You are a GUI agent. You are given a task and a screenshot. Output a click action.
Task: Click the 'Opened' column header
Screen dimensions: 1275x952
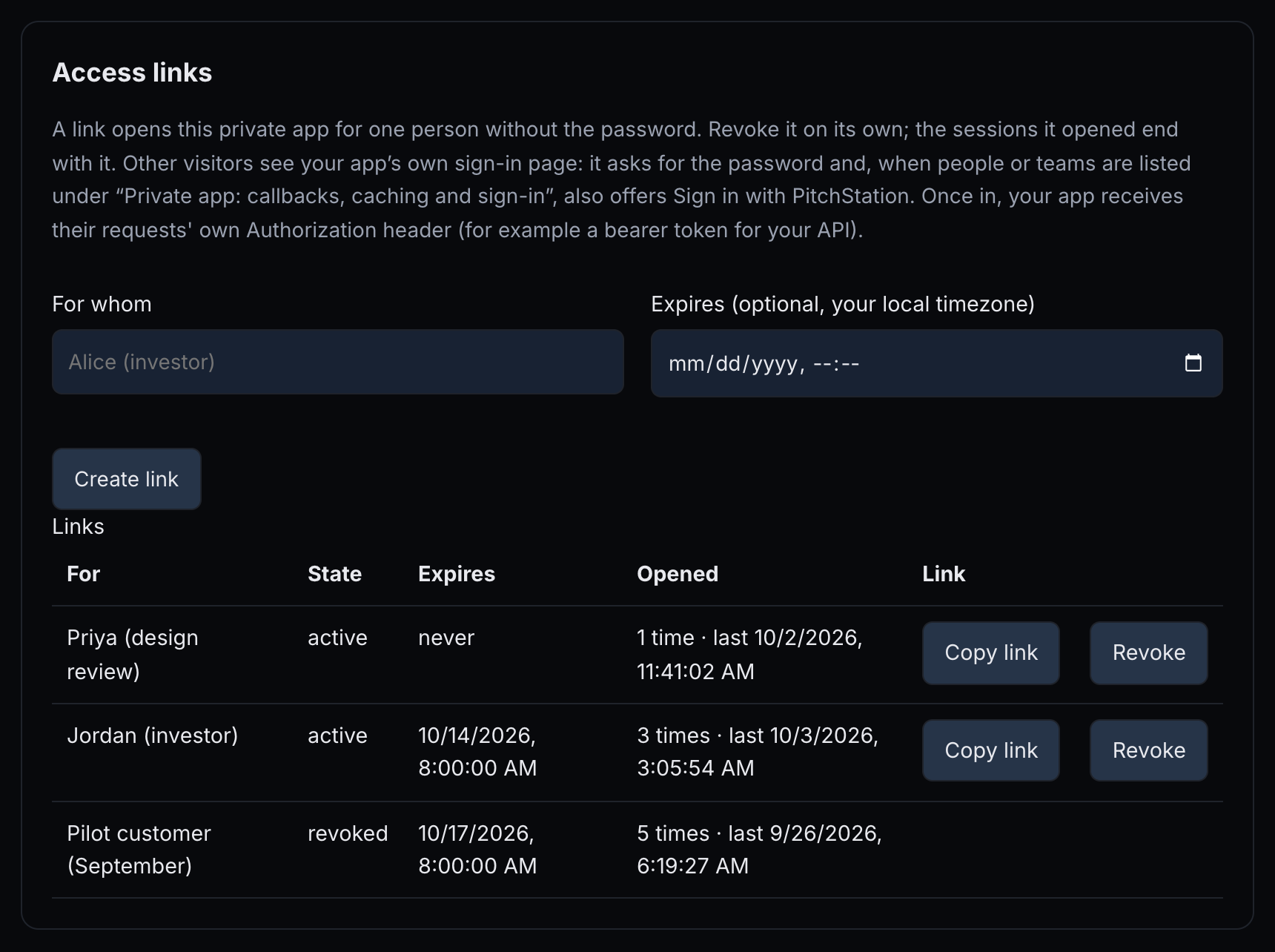click(x=678, y=574)
